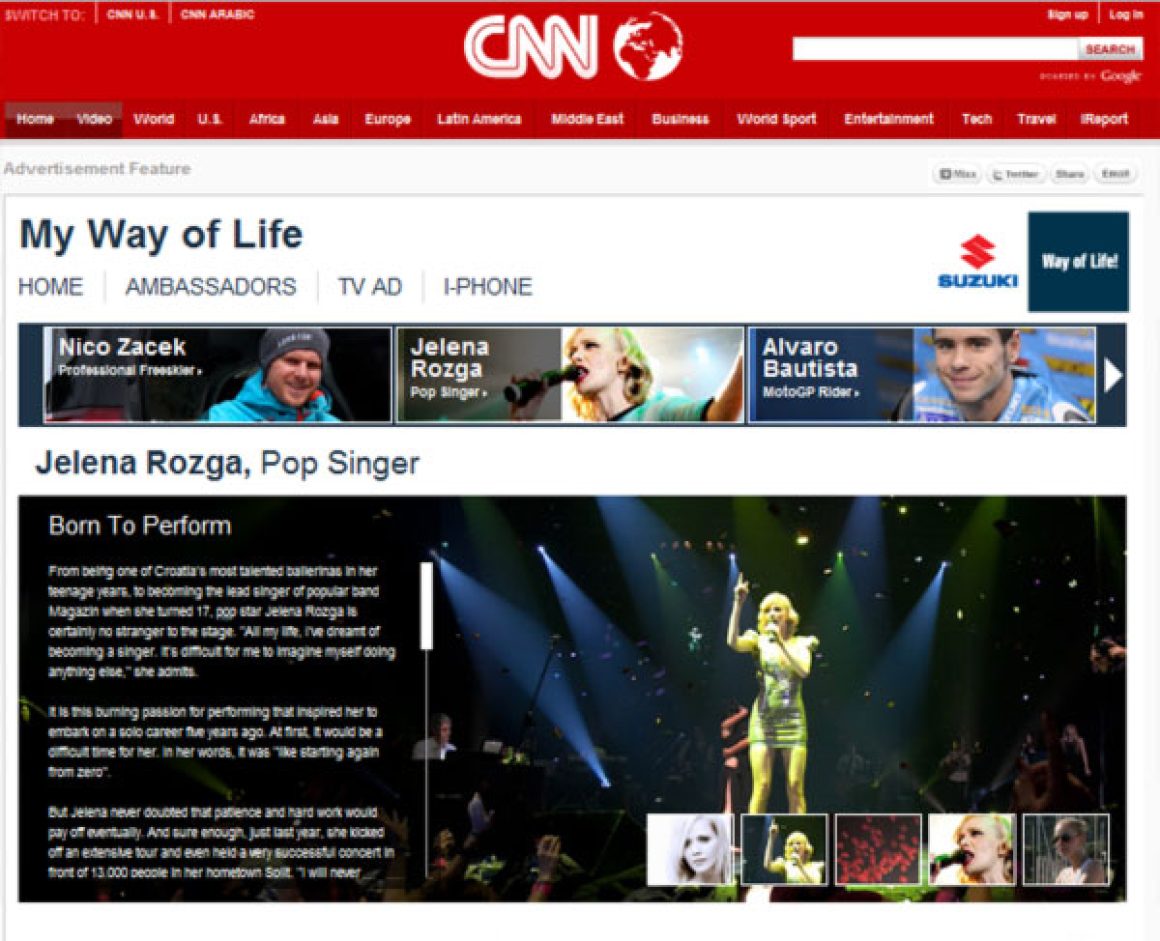
Task: Go to My Way of Life HOME tab
Action: [x=50, y=286]
